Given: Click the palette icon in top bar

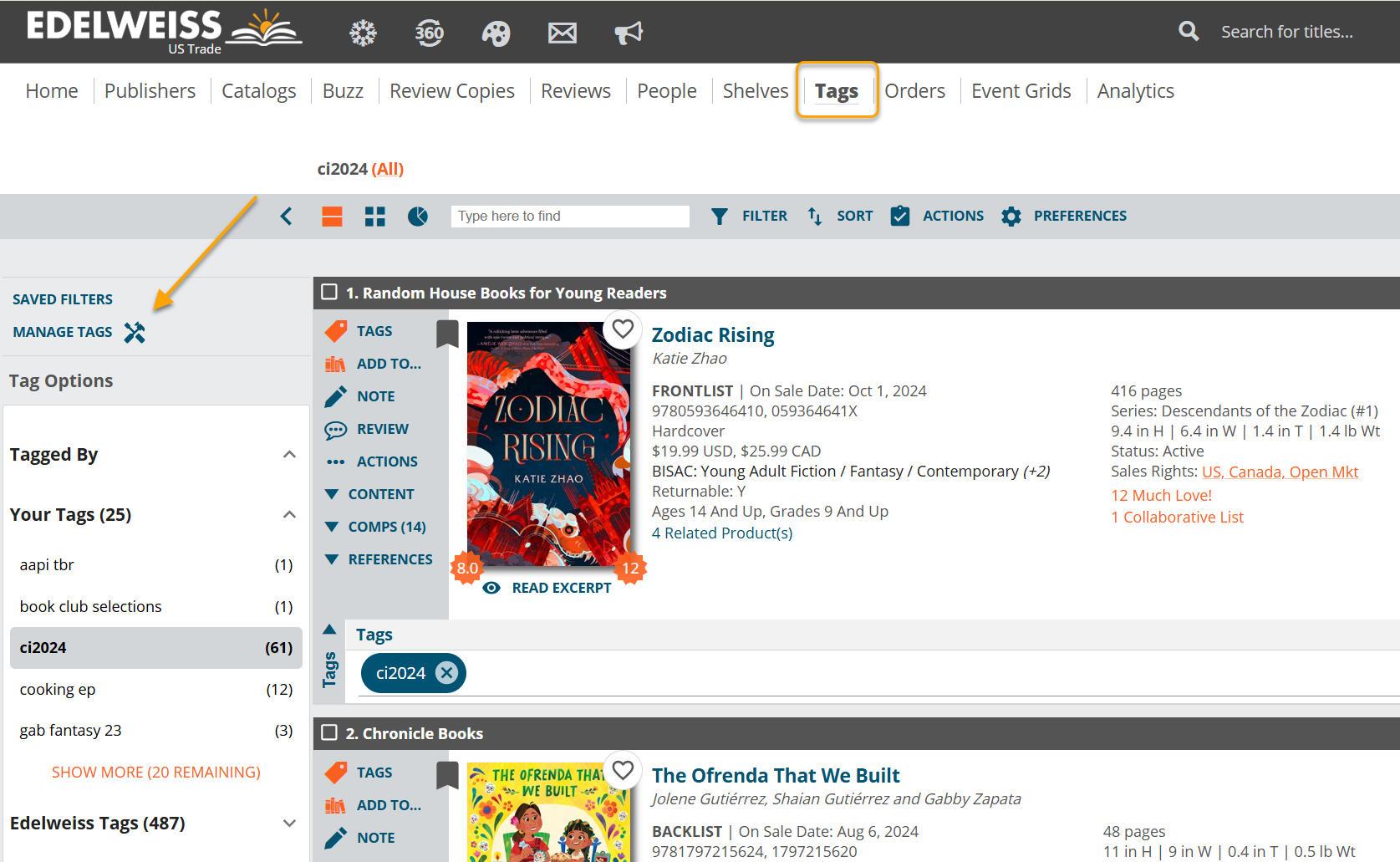Looking at the screenshot, I should click(496, 33).
